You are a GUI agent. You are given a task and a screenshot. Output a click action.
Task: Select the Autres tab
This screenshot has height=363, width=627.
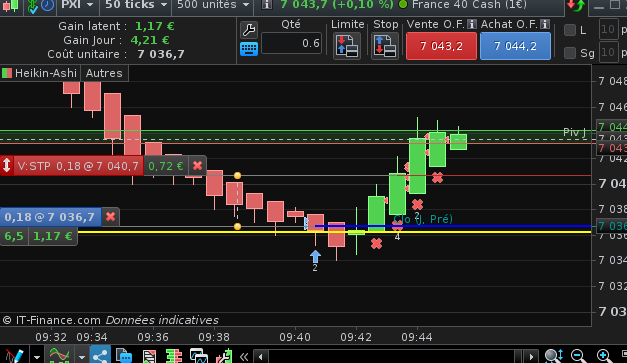[x=104, y=73]
